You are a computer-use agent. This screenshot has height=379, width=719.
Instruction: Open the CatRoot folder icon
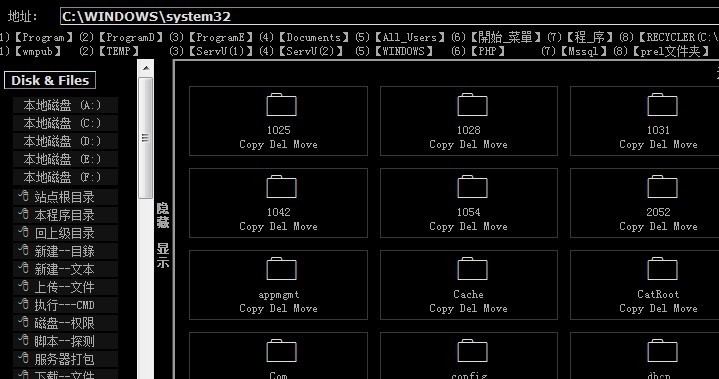(x=662, y=269)
